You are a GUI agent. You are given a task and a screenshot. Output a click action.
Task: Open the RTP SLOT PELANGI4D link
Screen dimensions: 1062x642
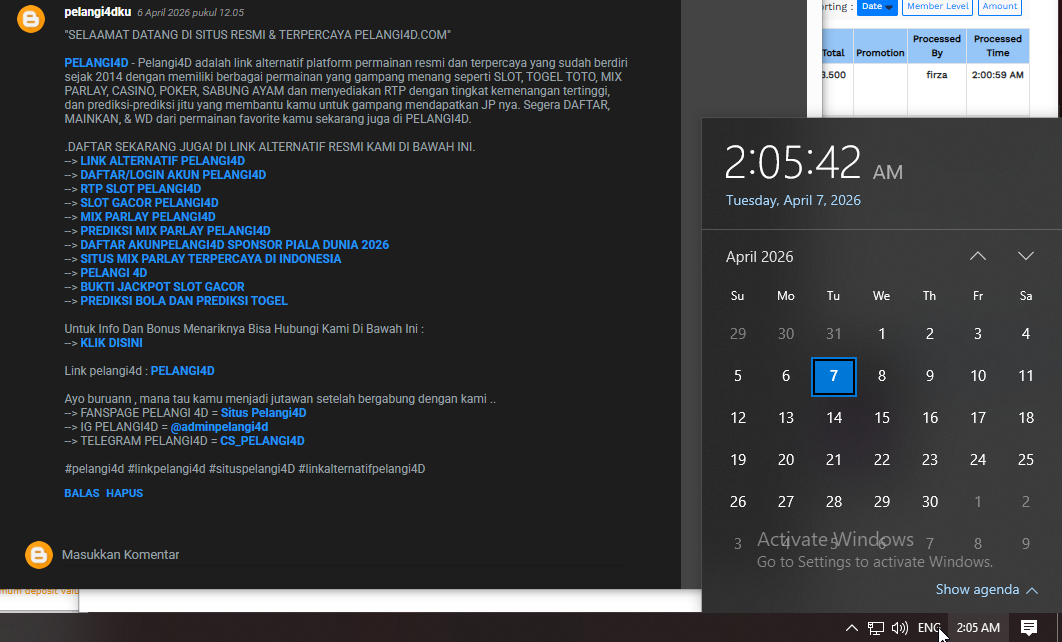pos(141,189)
